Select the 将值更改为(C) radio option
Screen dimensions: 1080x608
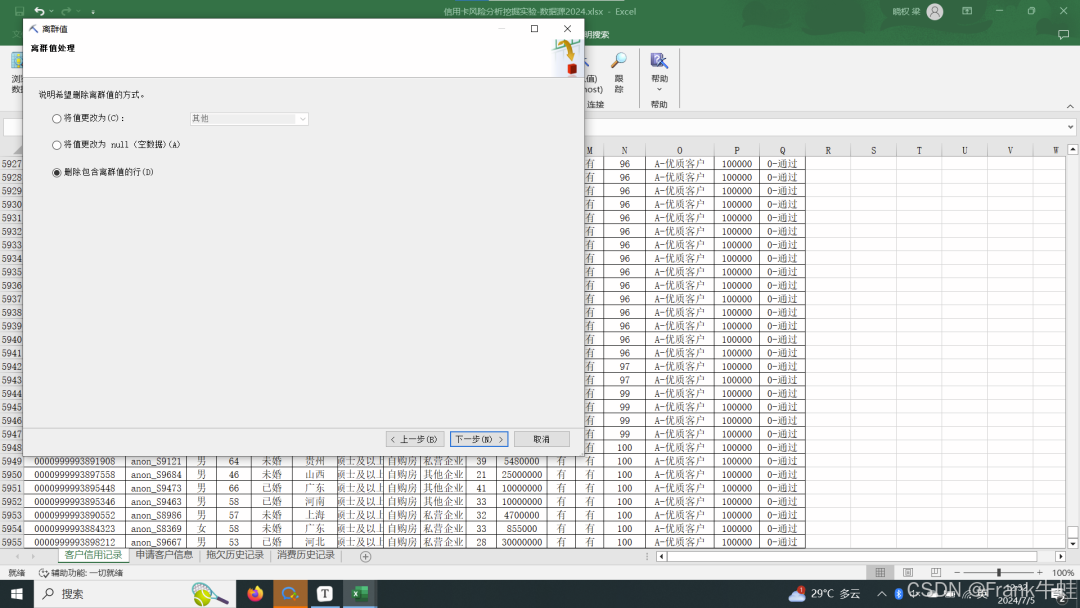57,119
